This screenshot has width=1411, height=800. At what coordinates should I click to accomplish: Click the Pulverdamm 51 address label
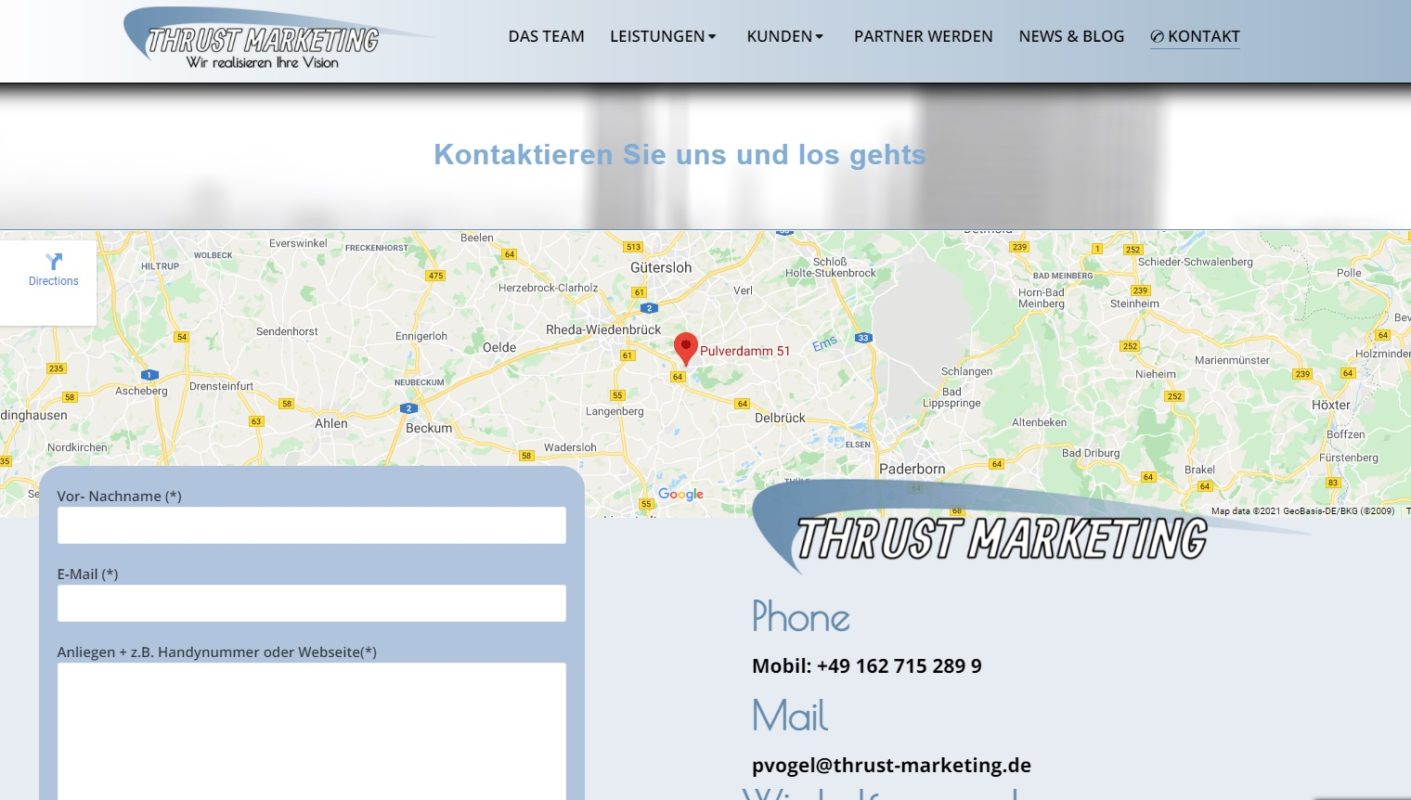[745, 351]
